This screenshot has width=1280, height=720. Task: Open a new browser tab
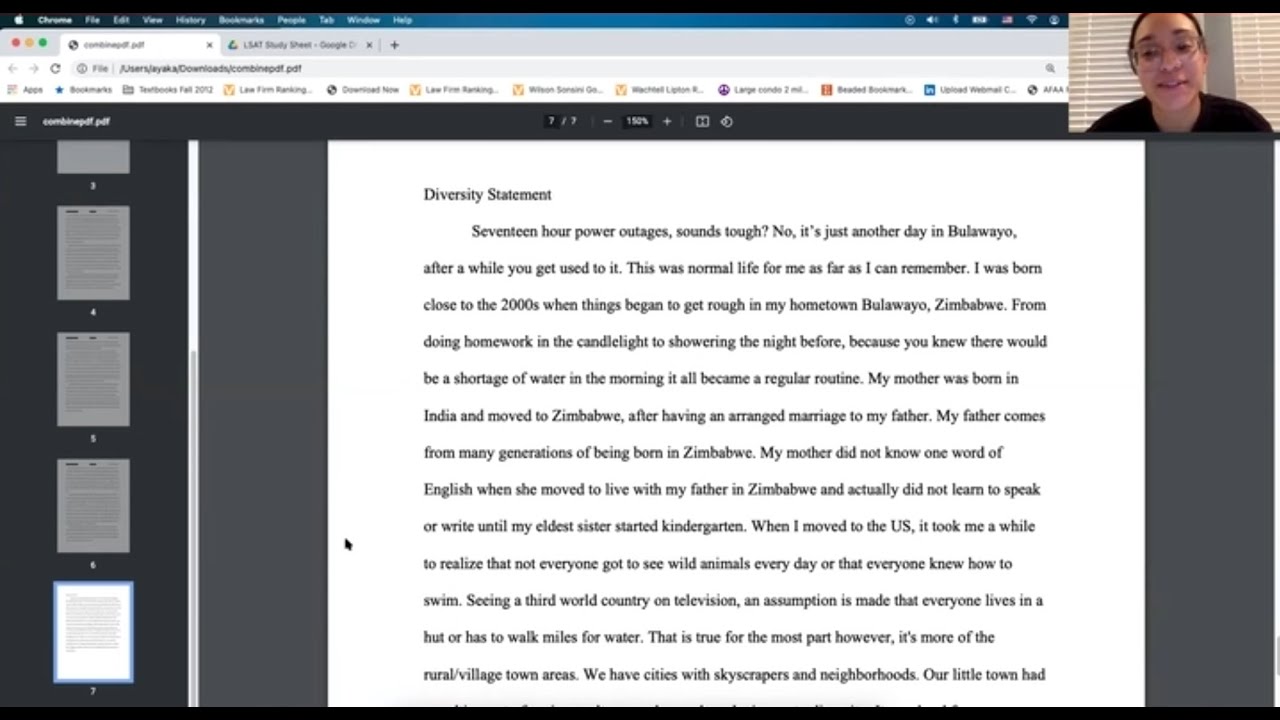(394, 45)
